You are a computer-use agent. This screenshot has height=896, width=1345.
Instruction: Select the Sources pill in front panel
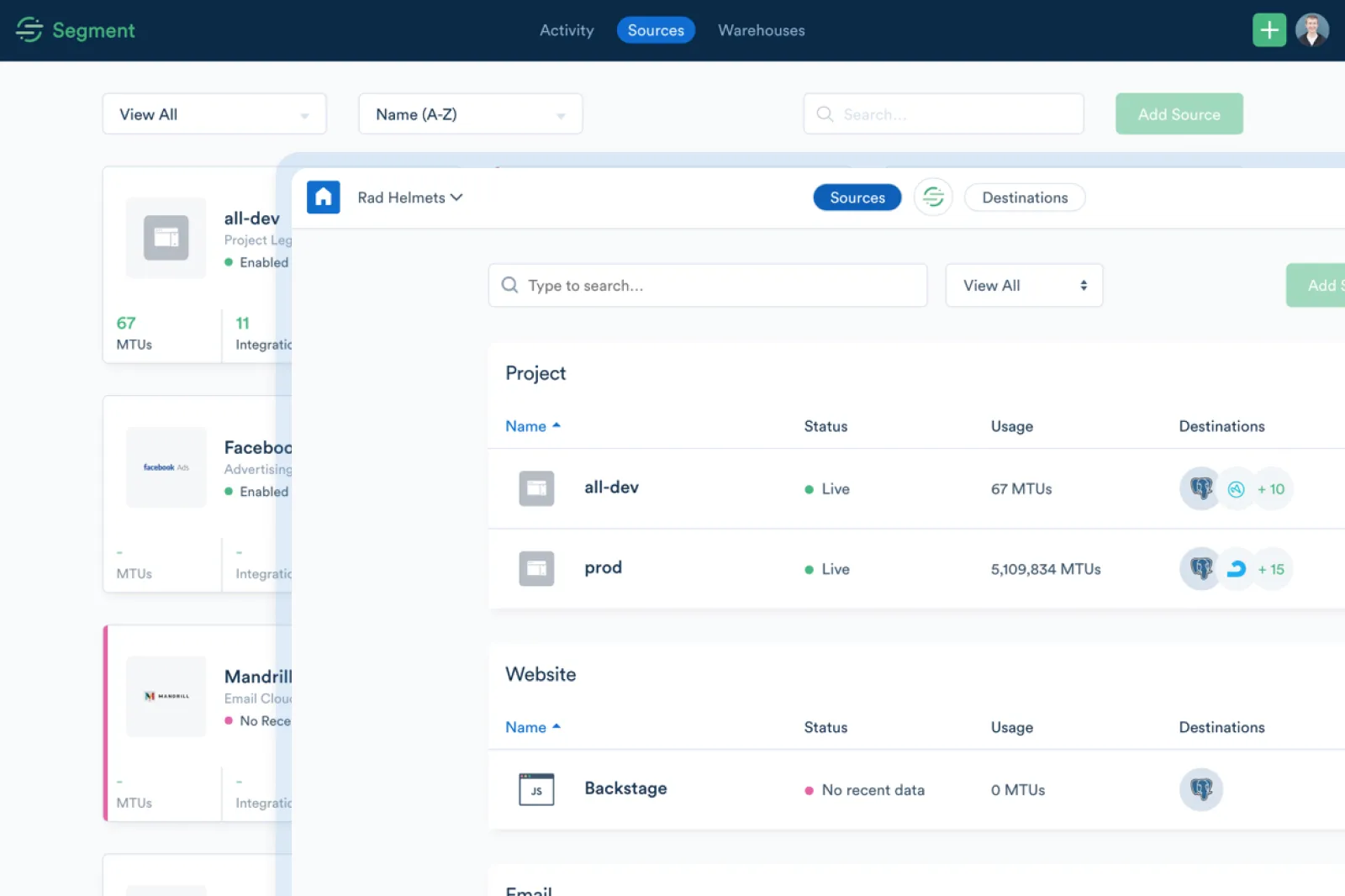(x=857, y=198)
